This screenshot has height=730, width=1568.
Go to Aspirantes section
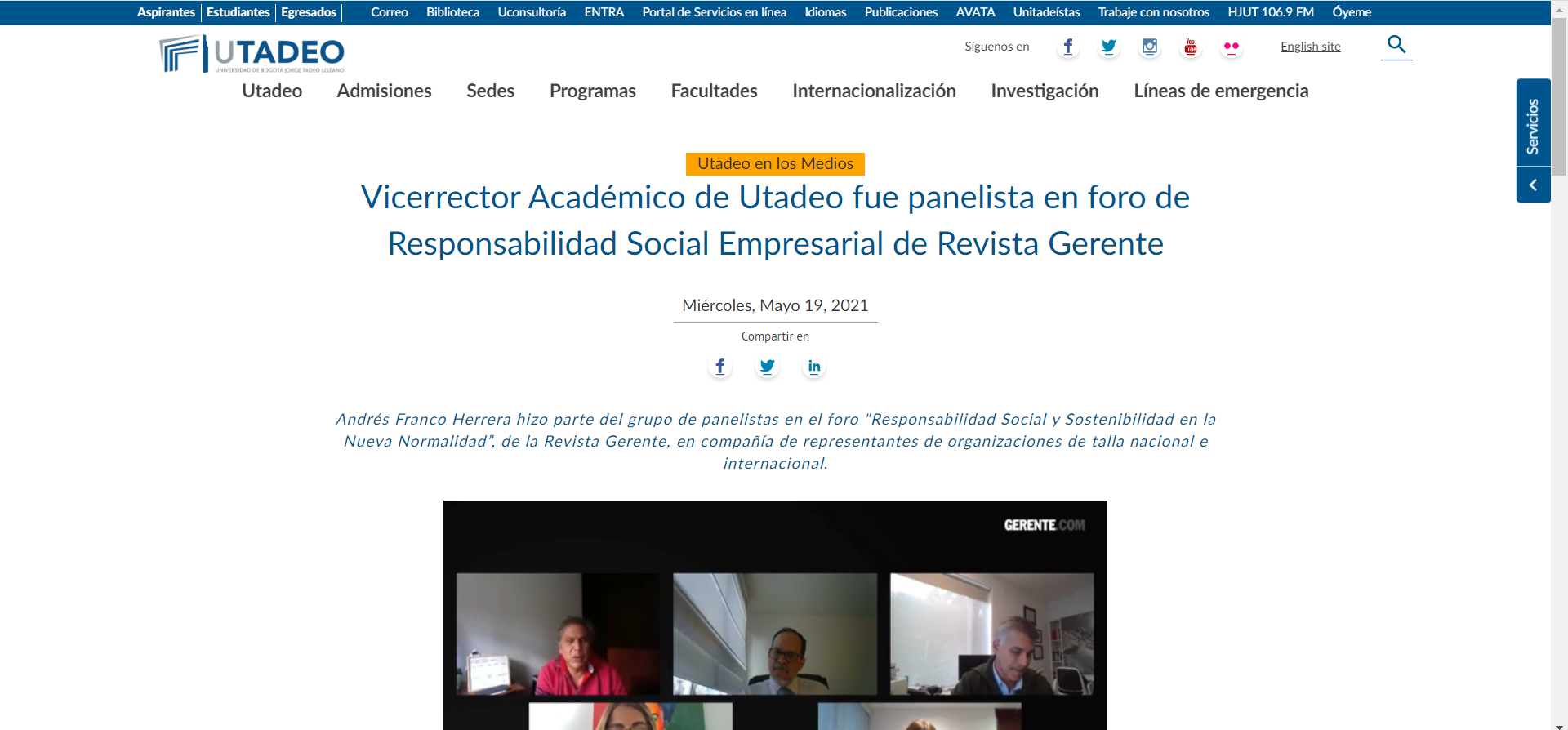[x=166, y=12]
